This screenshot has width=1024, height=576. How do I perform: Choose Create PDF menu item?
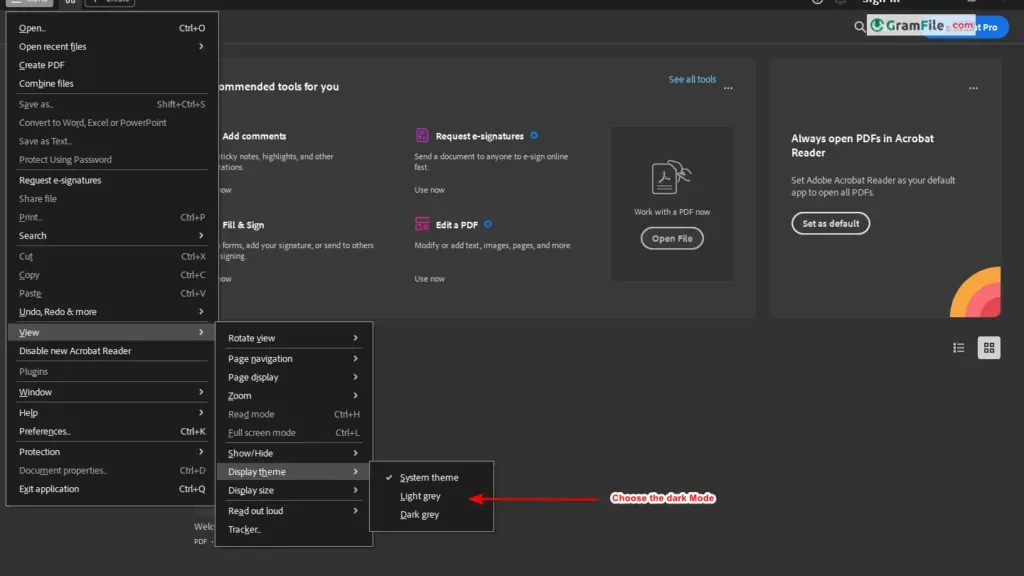(x=111, y=65)
